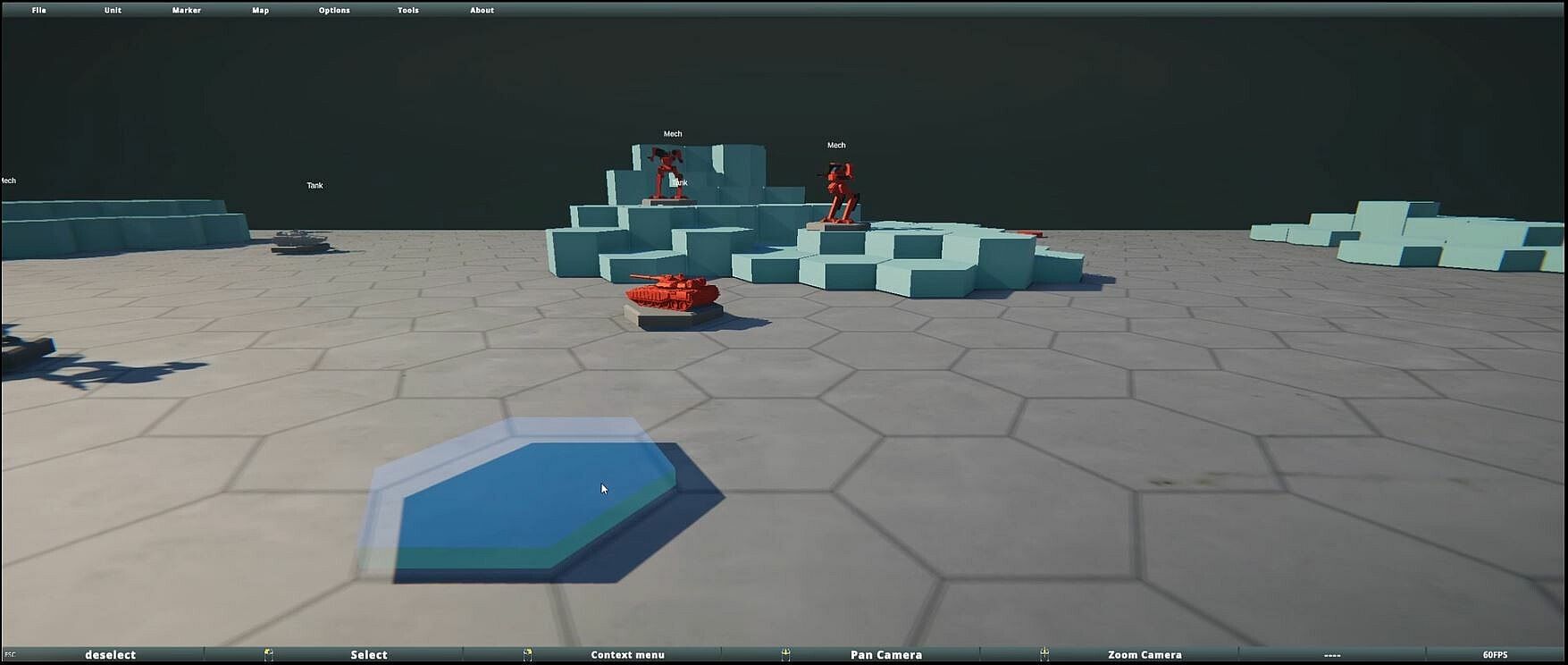
Task: Click the Mech label above the hilltop mech
Action: (x=673, y=134)
